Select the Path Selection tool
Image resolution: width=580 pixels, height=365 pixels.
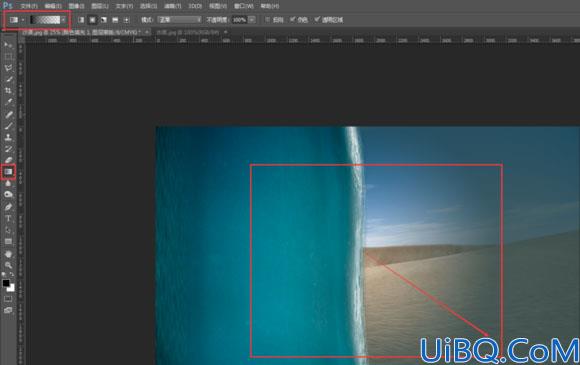pos(8,230)
